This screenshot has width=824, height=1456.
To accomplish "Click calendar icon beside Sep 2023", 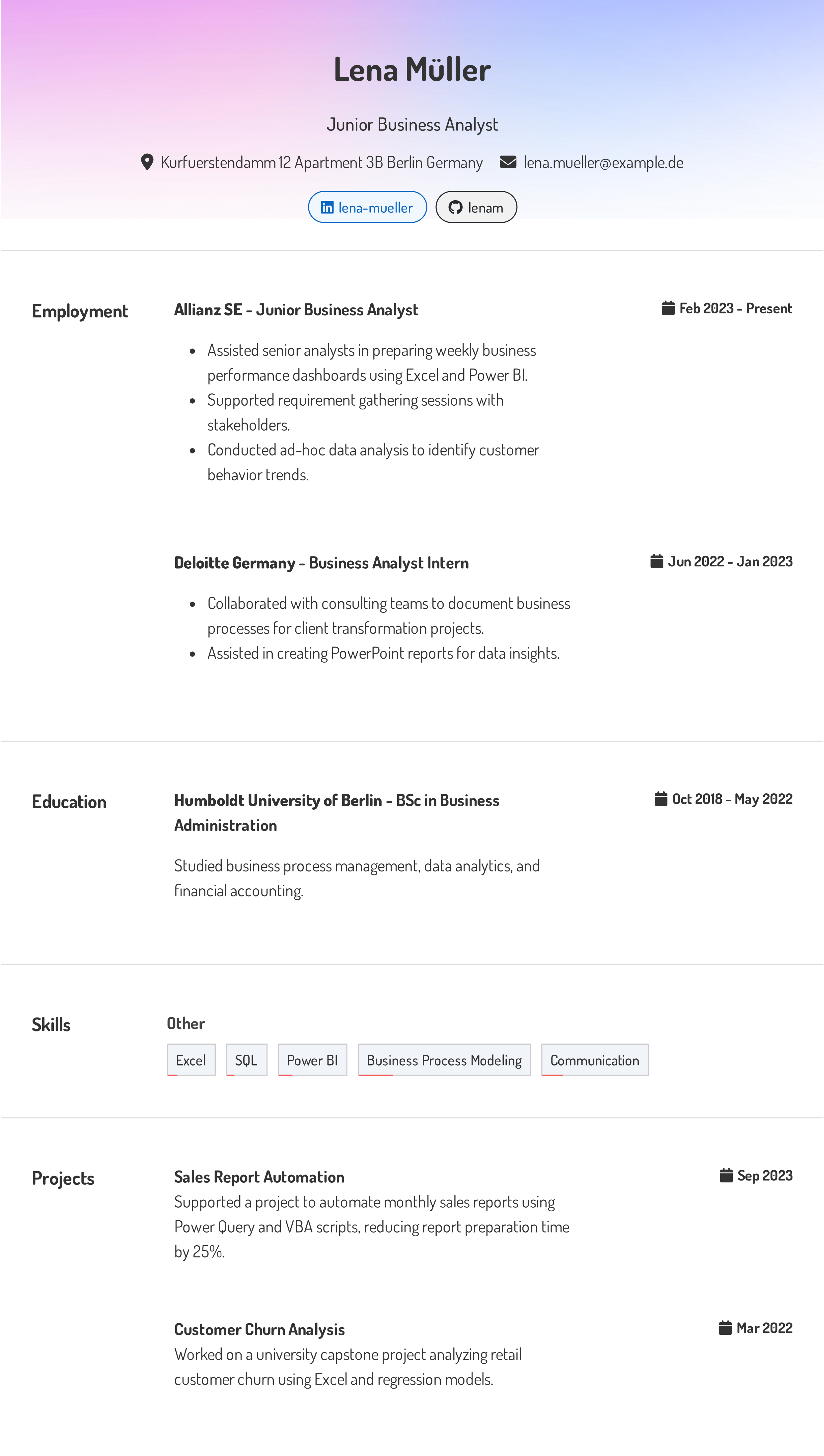I will (725, 1175).
